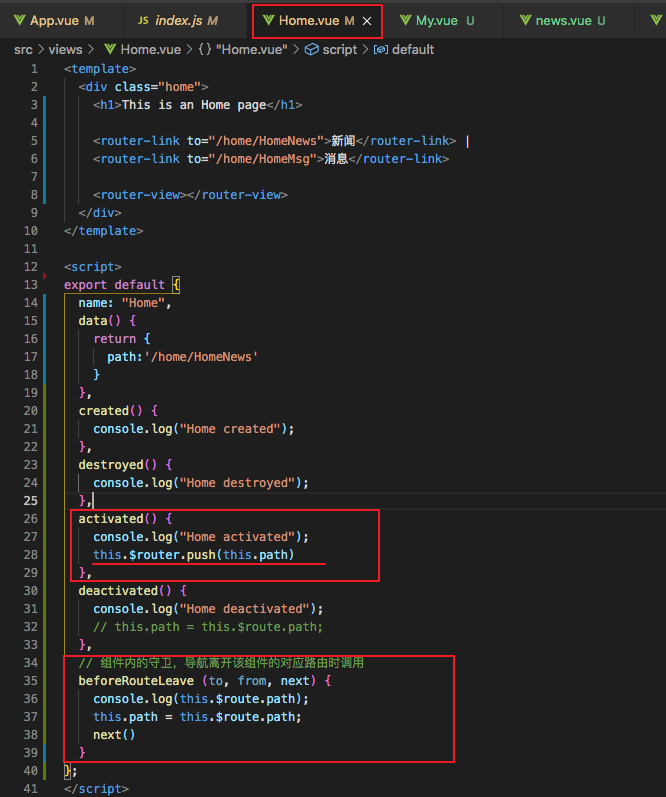Close the Home.vue tab

[x=367, y=21]
